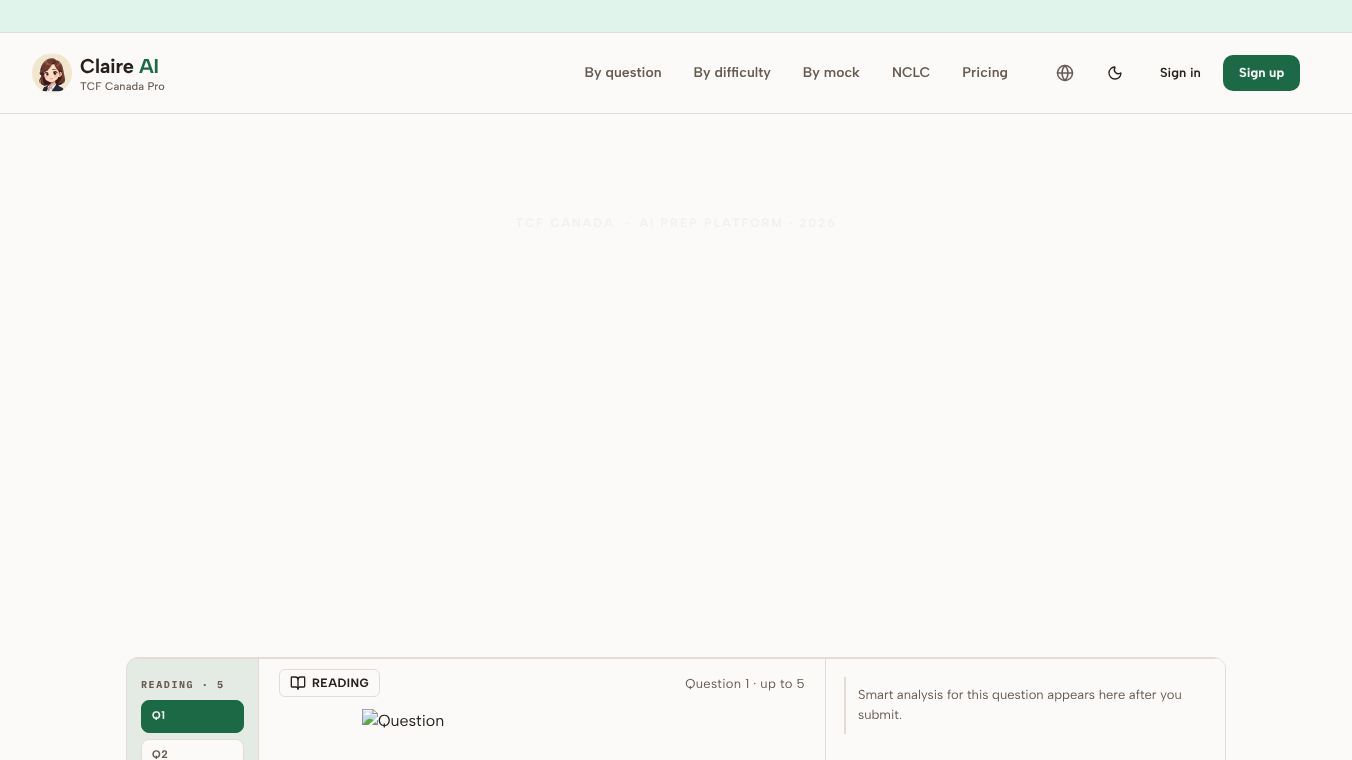1352x760 pixels.
Task: Click the green Sign up button
Action: pos(1261,73)
